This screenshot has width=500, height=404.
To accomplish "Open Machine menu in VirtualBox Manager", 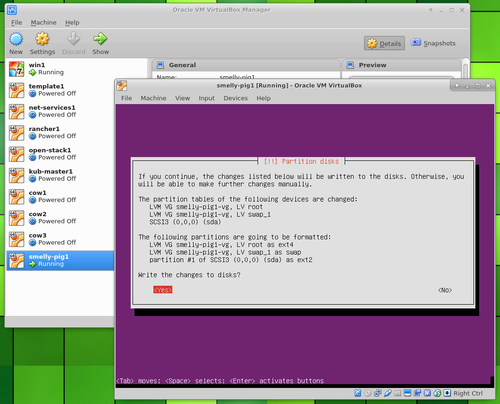I will [x=43, y=22].
